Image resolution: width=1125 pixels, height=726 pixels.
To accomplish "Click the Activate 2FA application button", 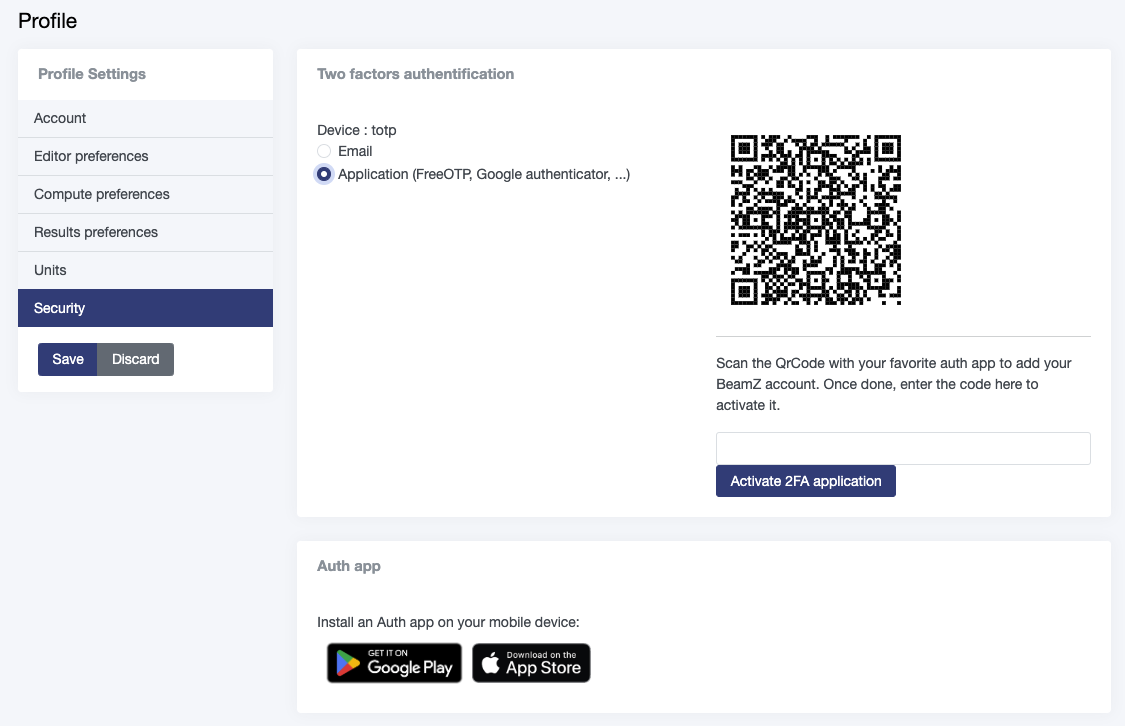I will coord(805,481).
